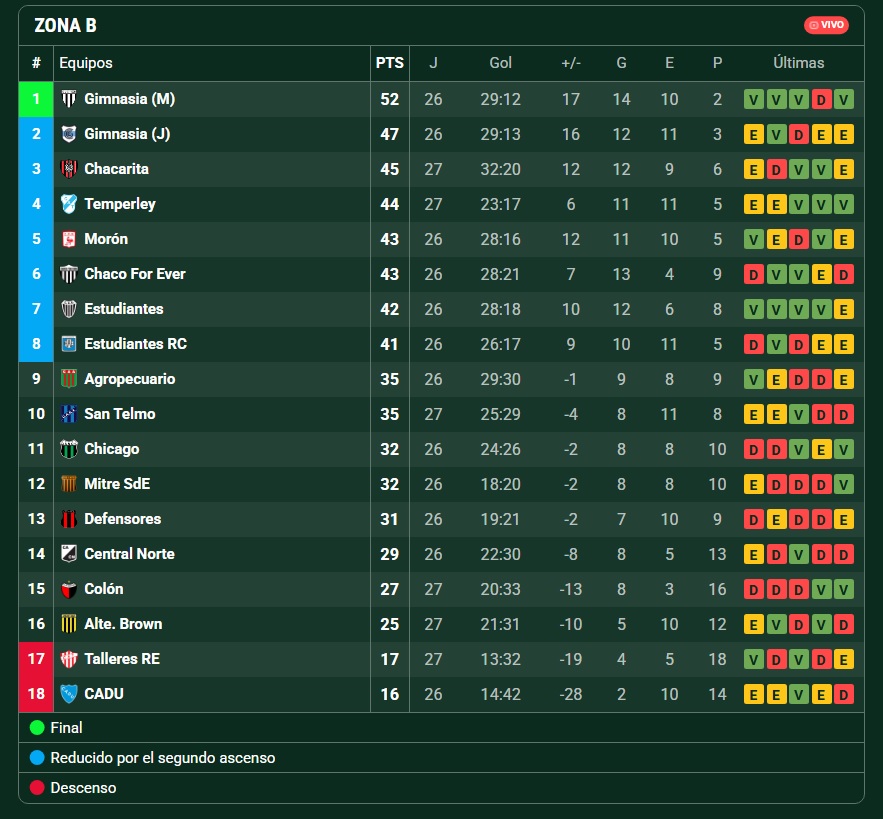Click the green Final legend dot
883x819 pixels.
(x=37, y=728)
